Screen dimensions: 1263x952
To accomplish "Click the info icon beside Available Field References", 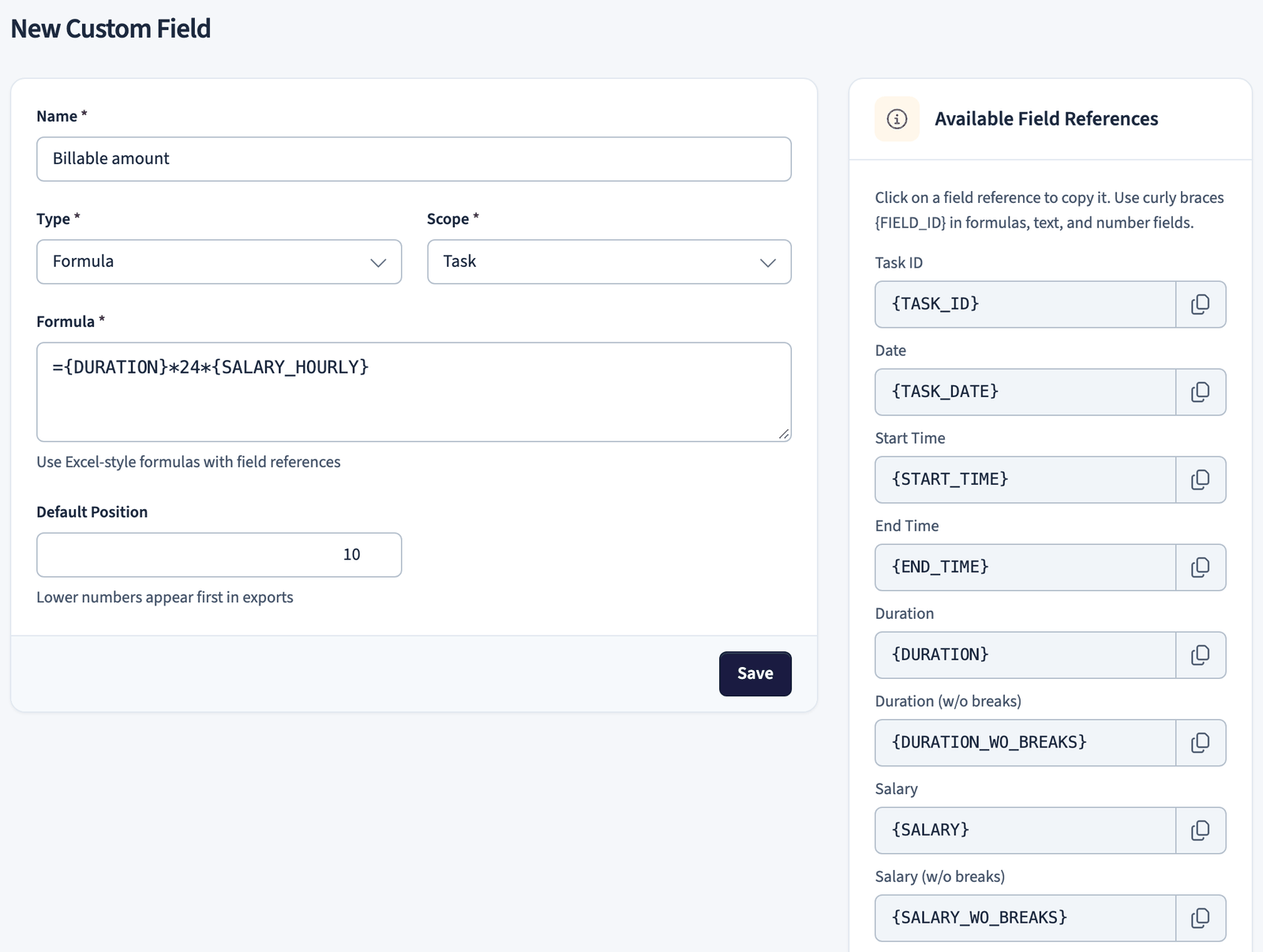I will pyautogui.click(x=897, y=119).
